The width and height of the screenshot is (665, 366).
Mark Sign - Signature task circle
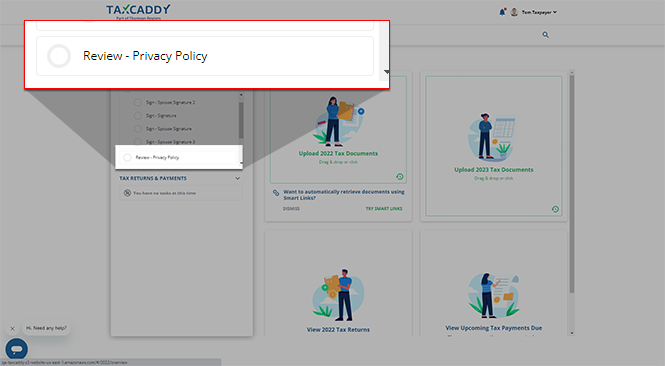pyautogui.click(x=137, y=115)
